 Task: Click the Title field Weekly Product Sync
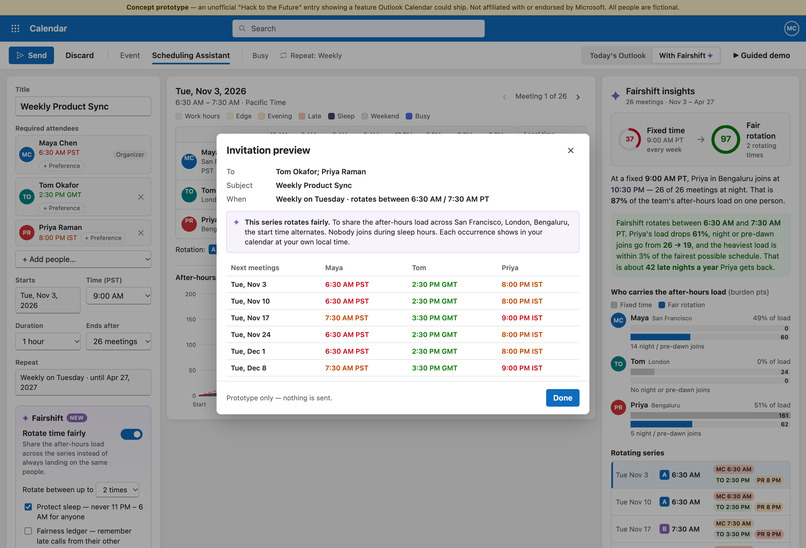(x=83, y=106)
